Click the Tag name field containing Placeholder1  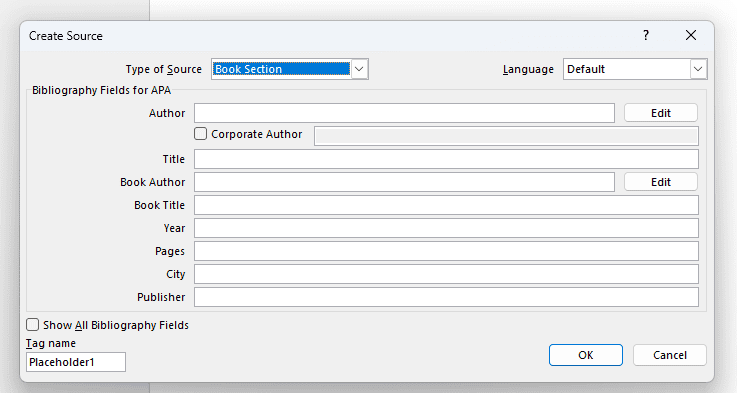(76, 362)
